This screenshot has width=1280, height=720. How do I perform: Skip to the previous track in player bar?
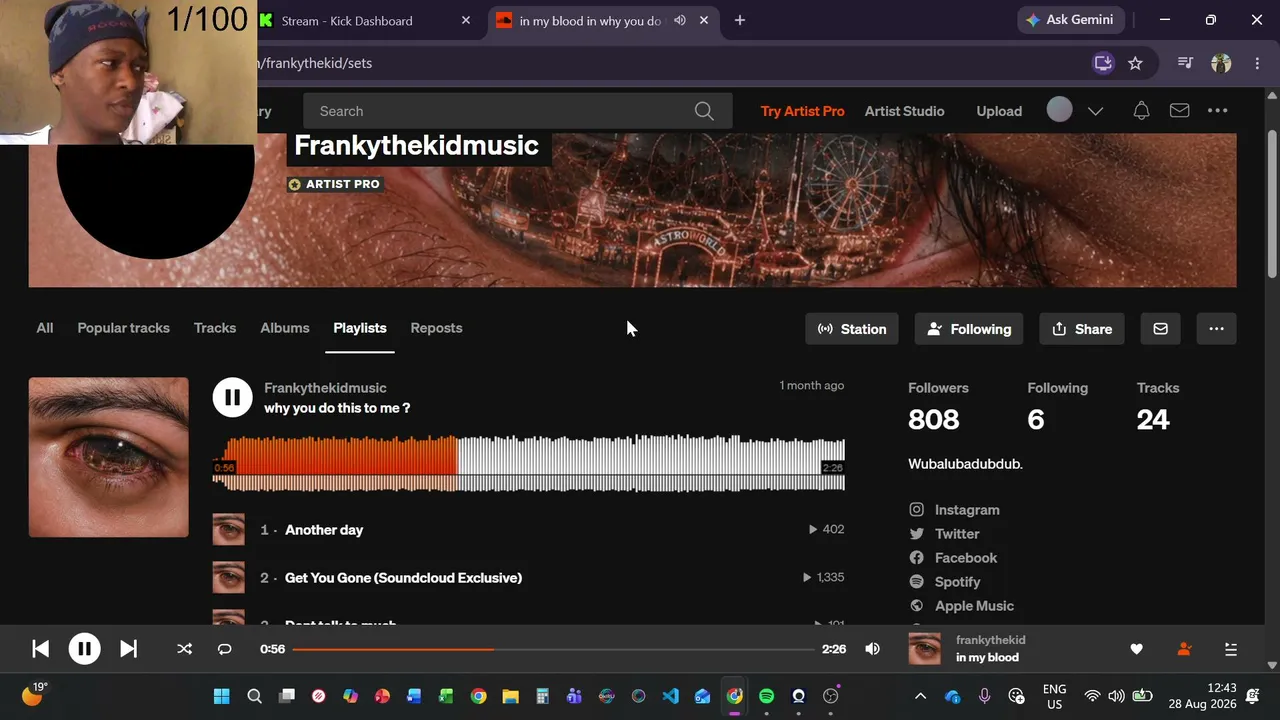(40, 649)
